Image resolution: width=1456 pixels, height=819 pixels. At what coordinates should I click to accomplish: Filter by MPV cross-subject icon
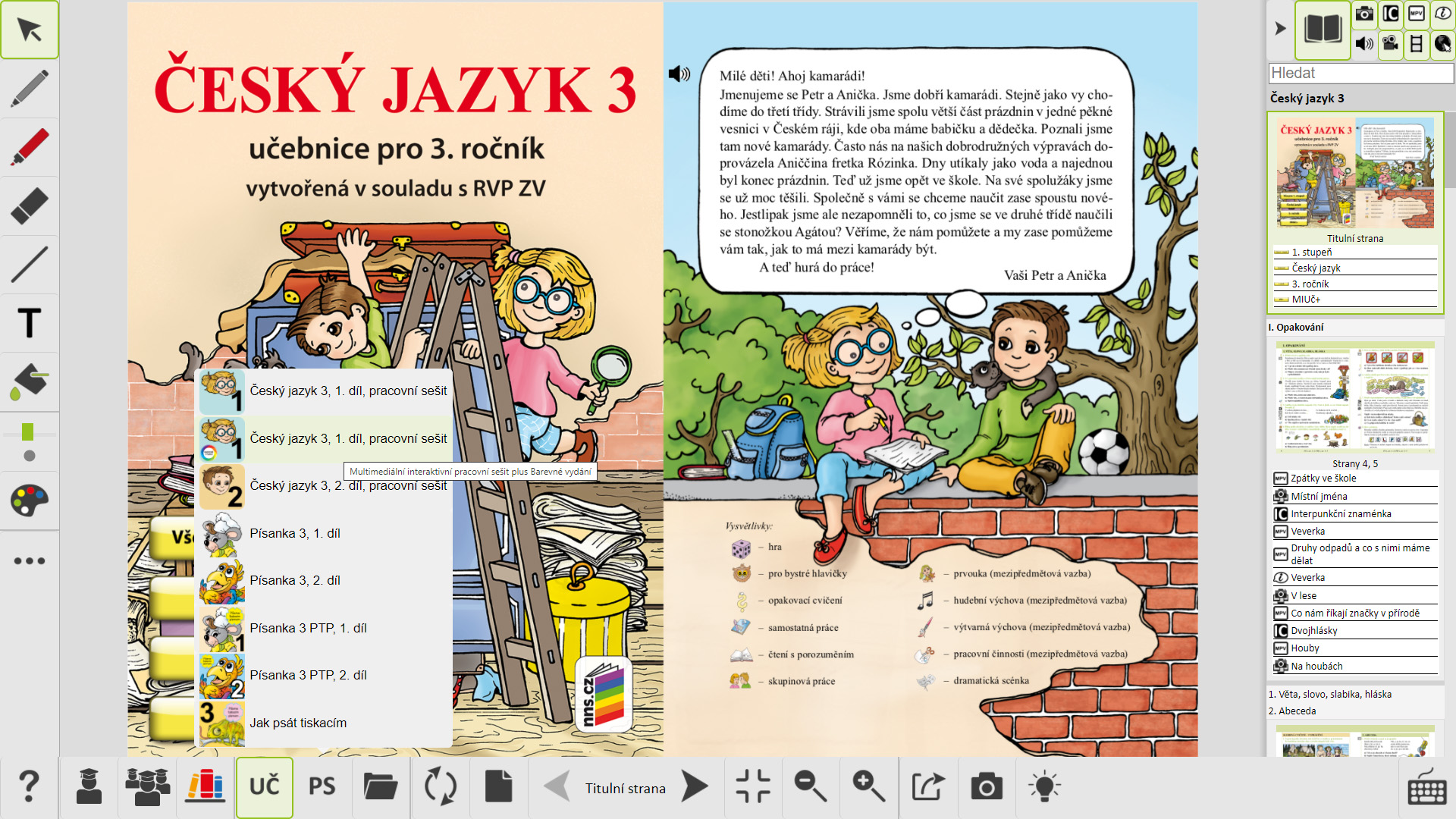click(1417, 14)
